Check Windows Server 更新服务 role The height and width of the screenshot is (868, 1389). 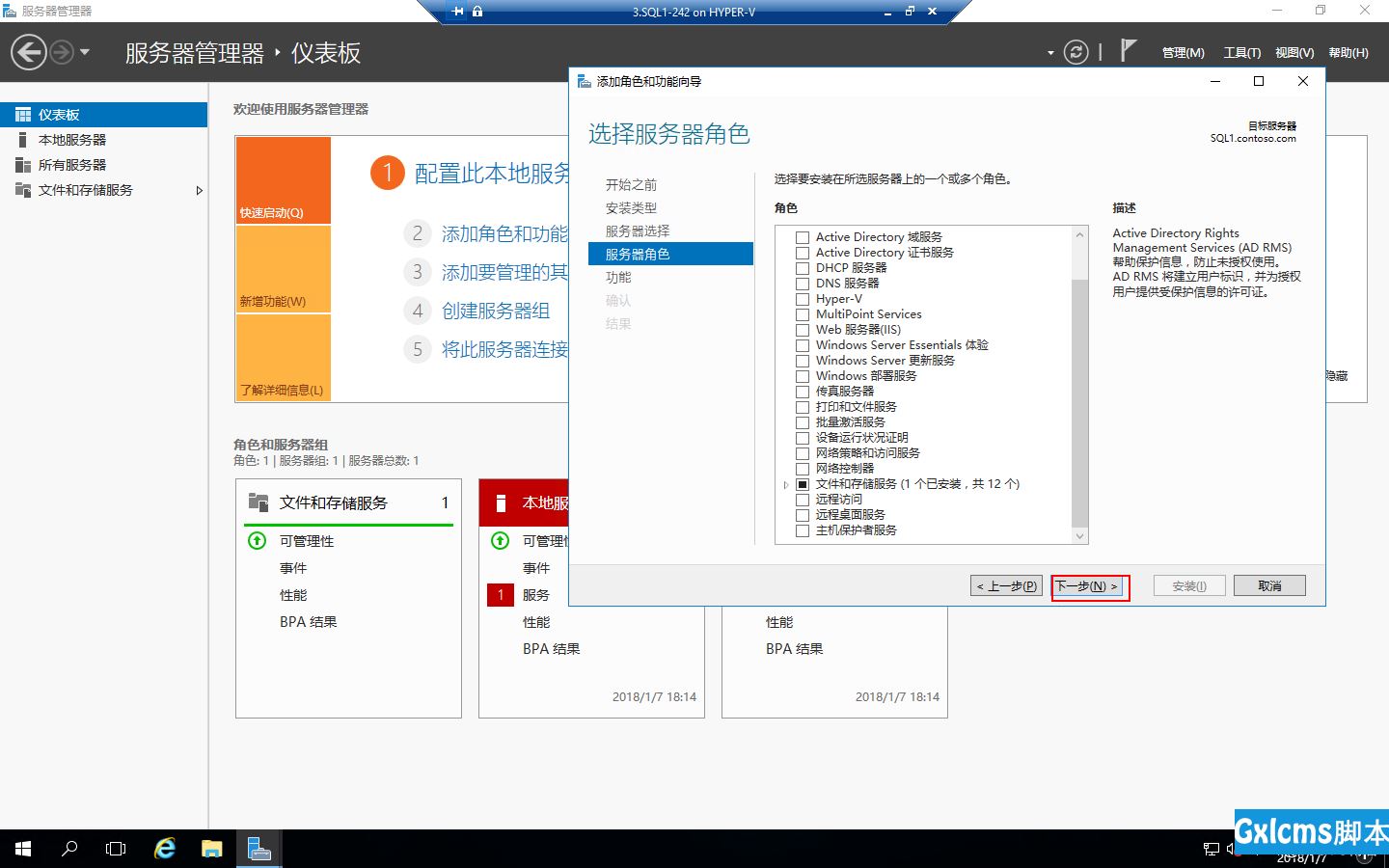(803, 361)
